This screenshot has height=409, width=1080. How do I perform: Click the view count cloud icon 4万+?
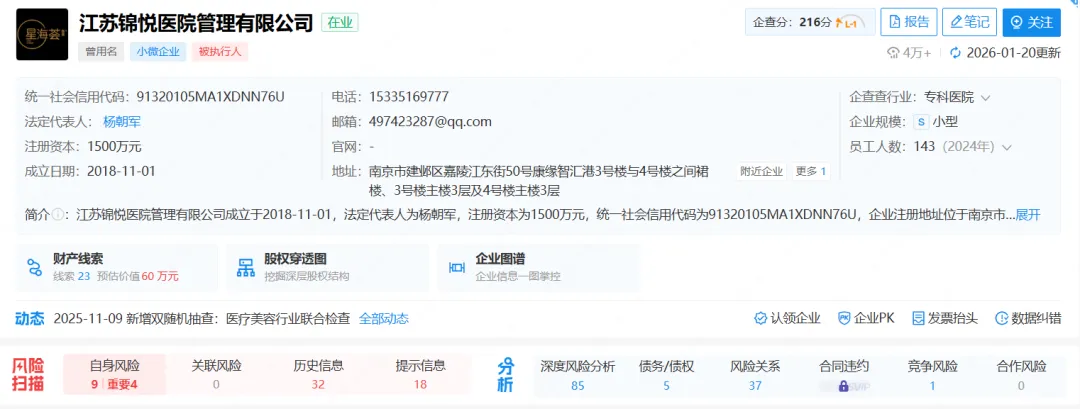pyautogui.click(x=894, y=53)
